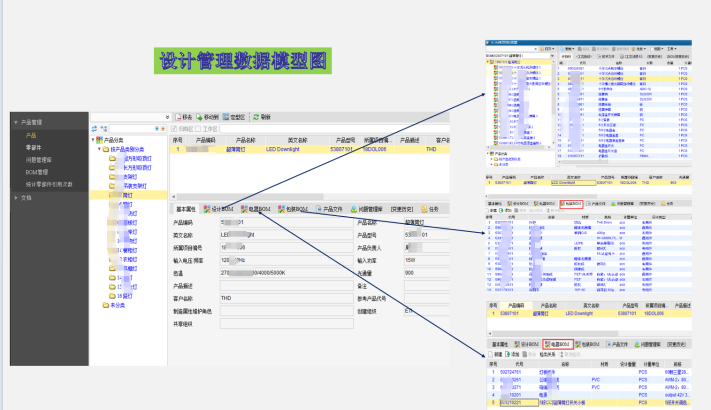This screenshot has height=410, width=711.
Task: Click 超薄筒灯 link in main product table
Action: 236,149
